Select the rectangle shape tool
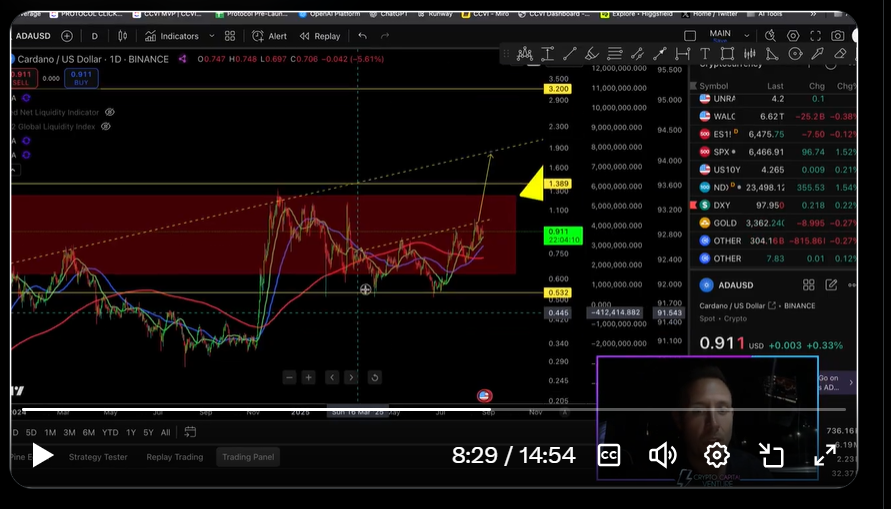The image size is (891, 509). 727,54
